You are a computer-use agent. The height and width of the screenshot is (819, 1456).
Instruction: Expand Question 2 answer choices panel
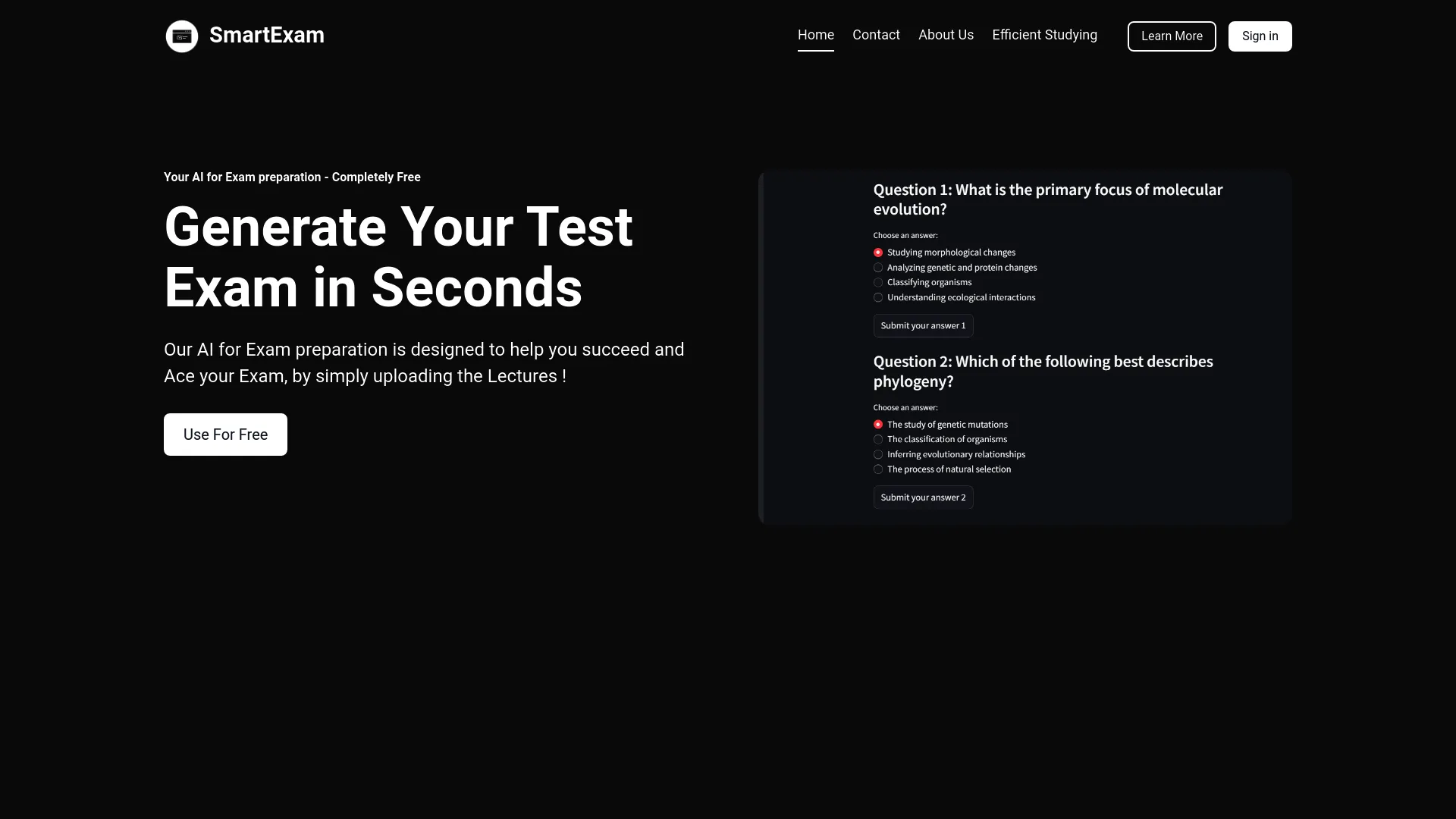pos(905,407)
